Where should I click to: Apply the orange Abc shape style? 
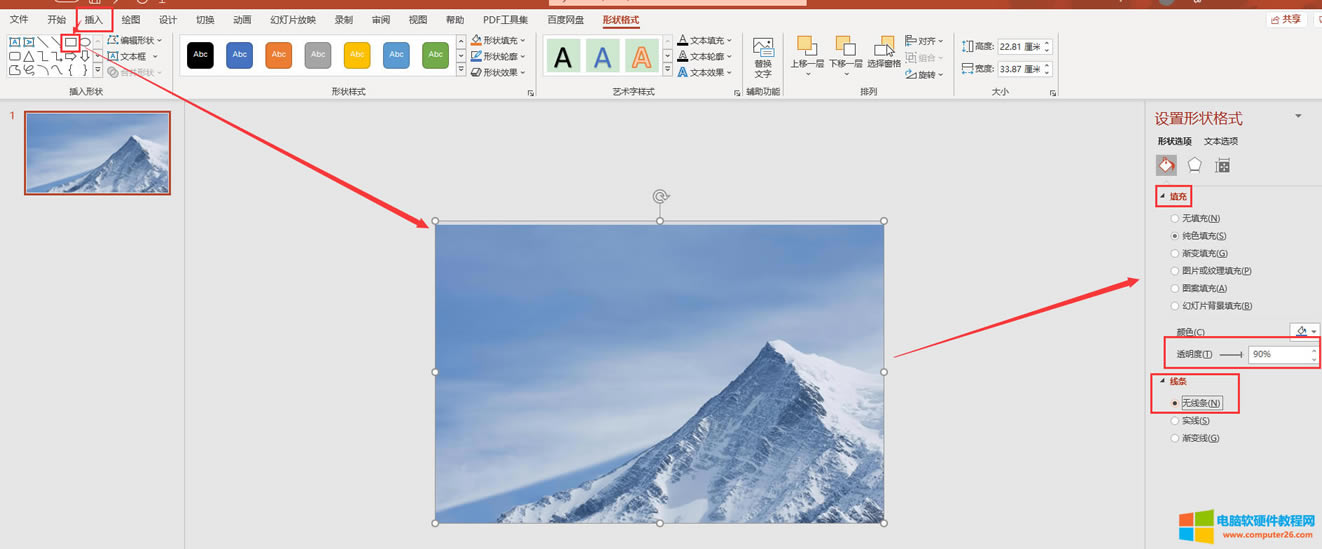pyautogui.click(x=279, y=55)
